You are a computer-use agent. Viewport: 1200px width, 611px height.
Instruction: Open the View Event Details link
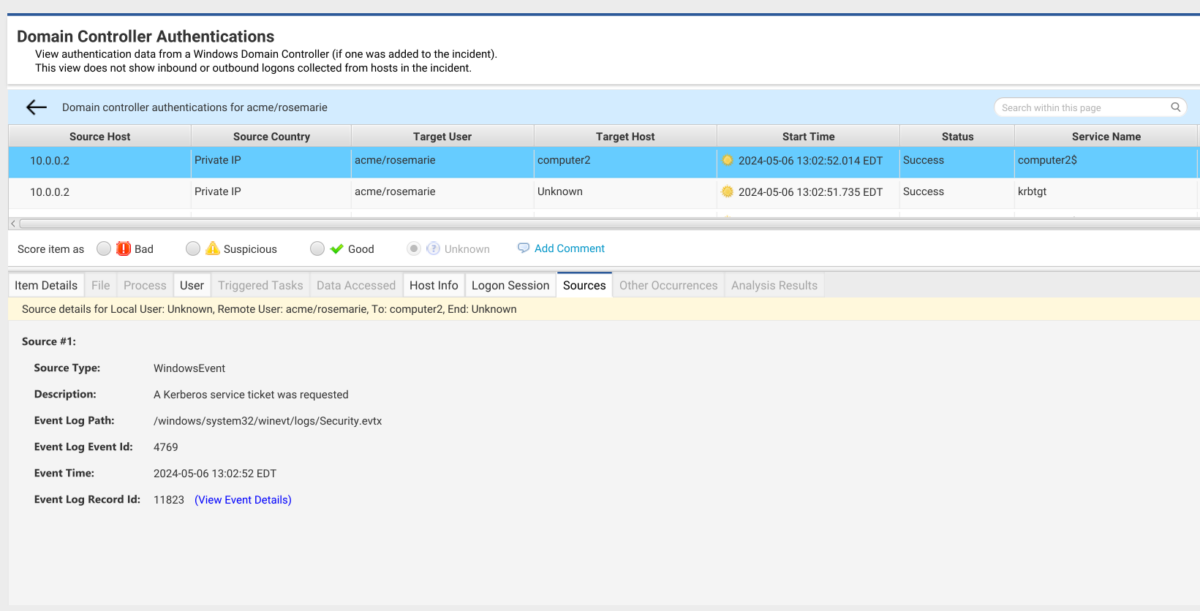[243, 499]
